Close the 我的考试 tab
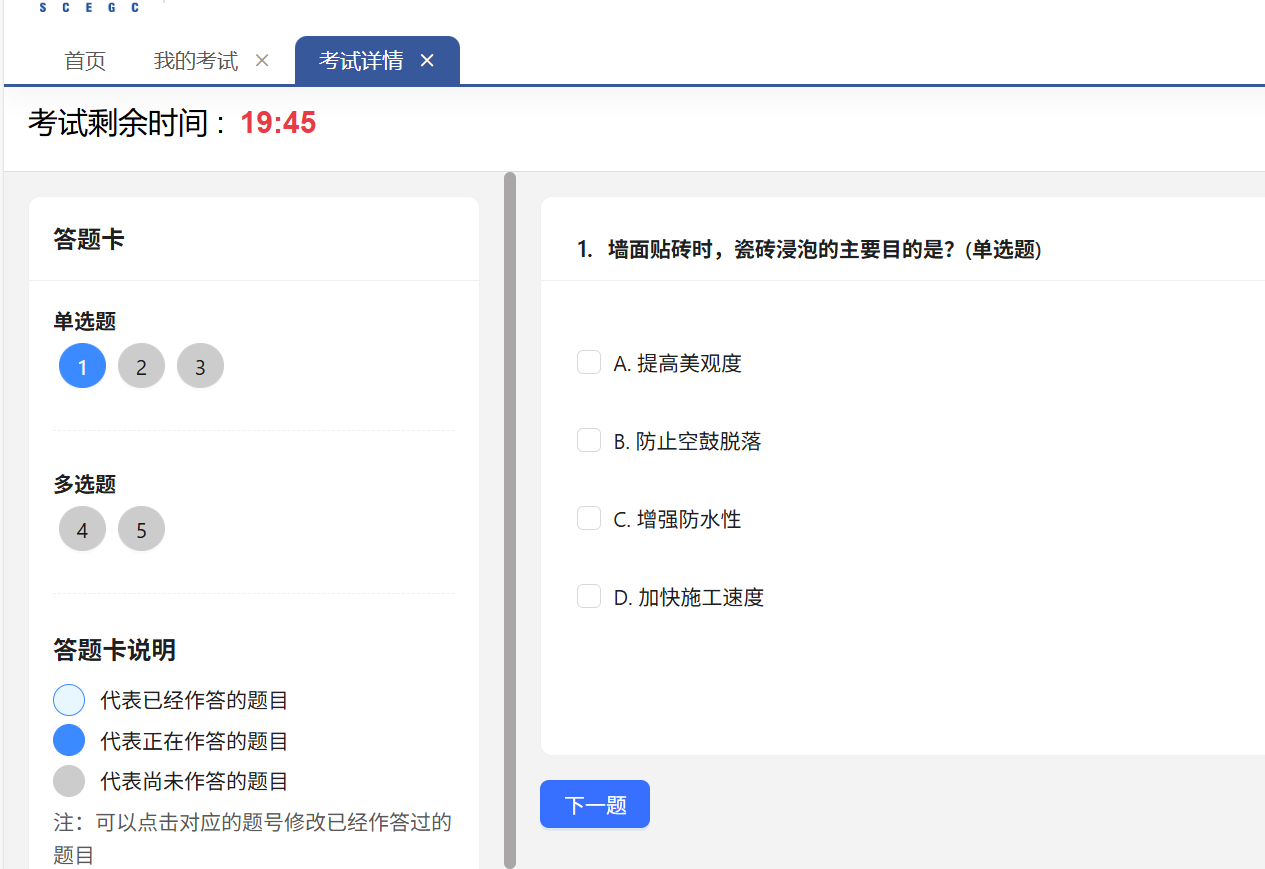 click(262, 61)
